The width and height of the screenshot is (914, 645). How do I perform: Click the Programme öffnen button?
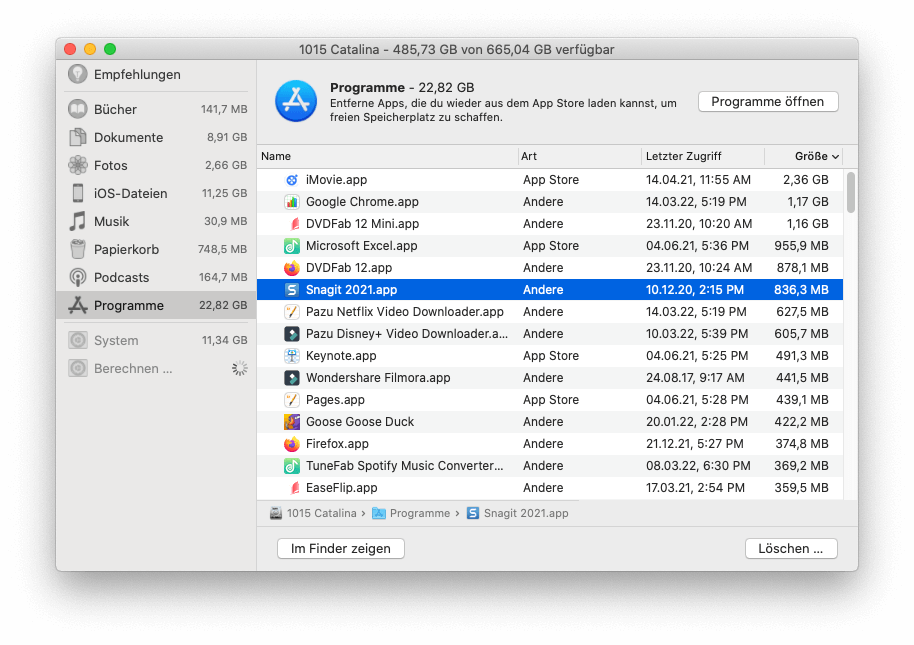pos(768,101)
